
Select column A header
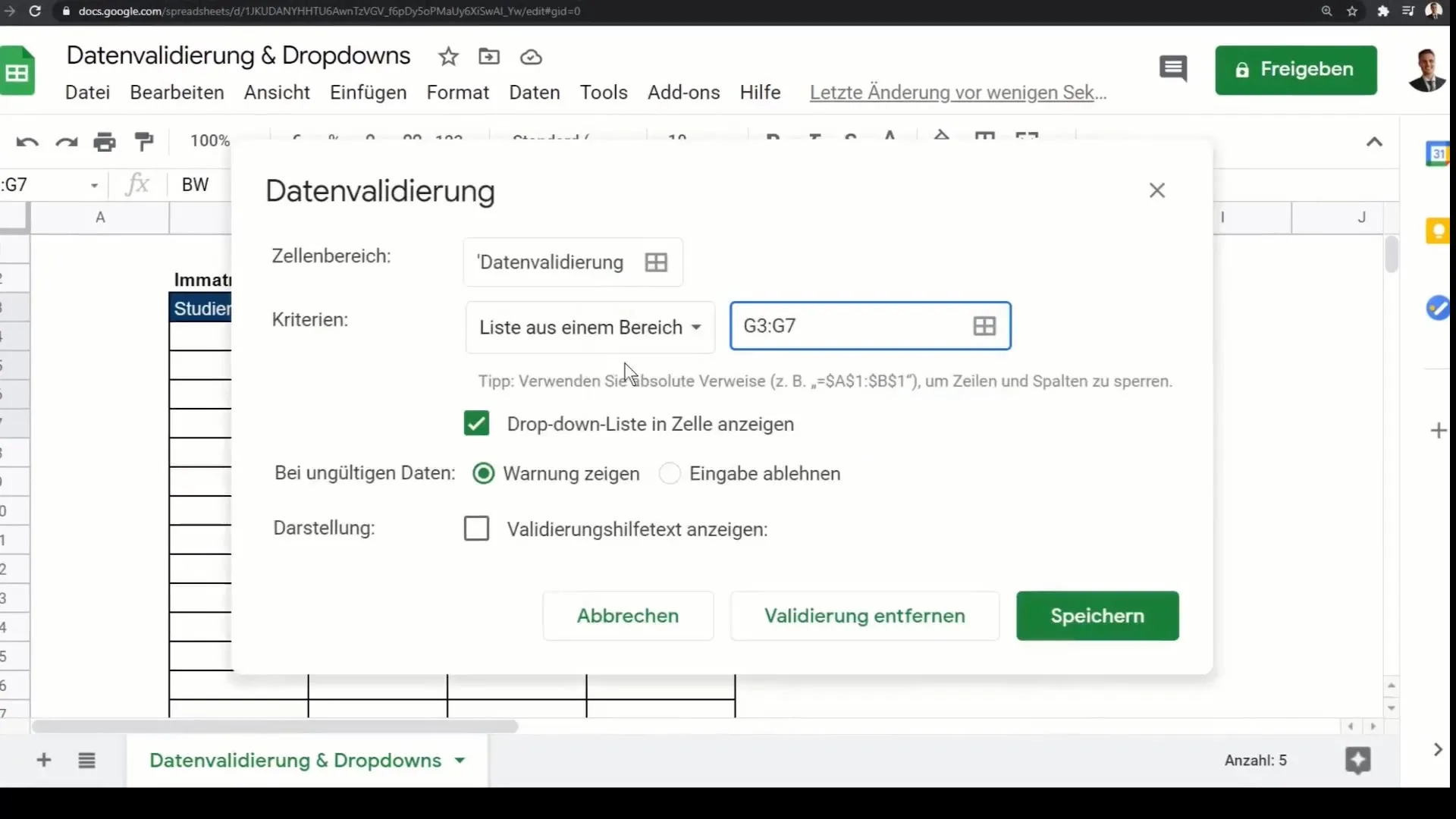click(x=99, y=218)
